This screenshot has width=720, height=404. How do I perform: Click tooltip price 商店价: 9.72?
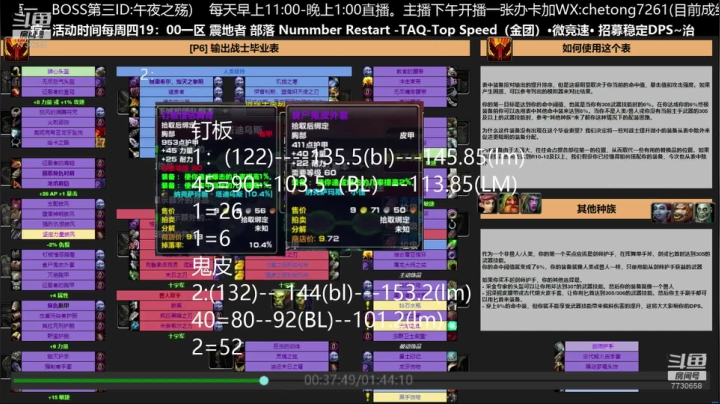tap(315, 239)
